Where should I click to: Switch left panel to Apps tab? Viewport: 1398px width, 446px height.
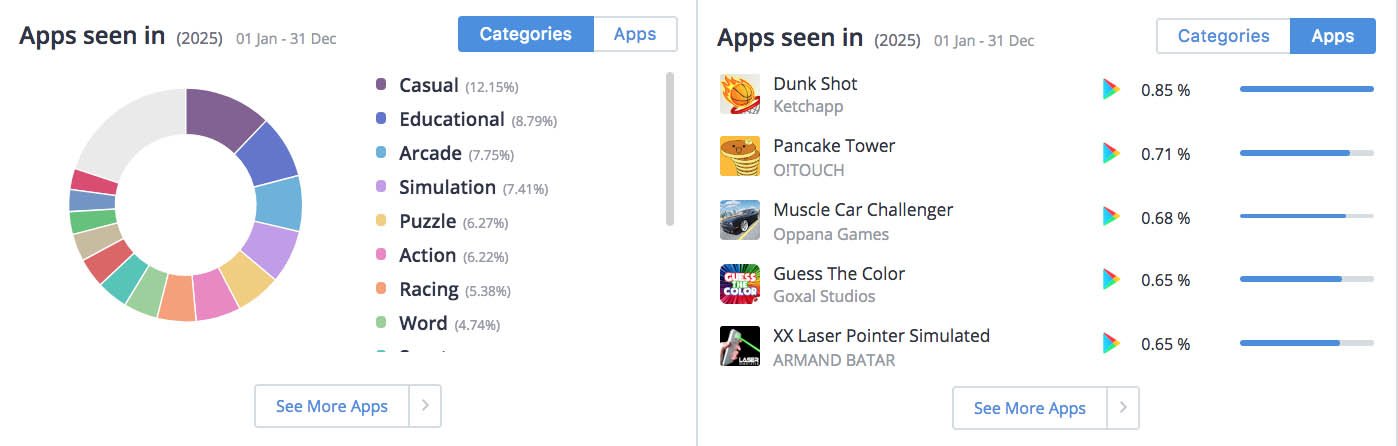point(635,34)
